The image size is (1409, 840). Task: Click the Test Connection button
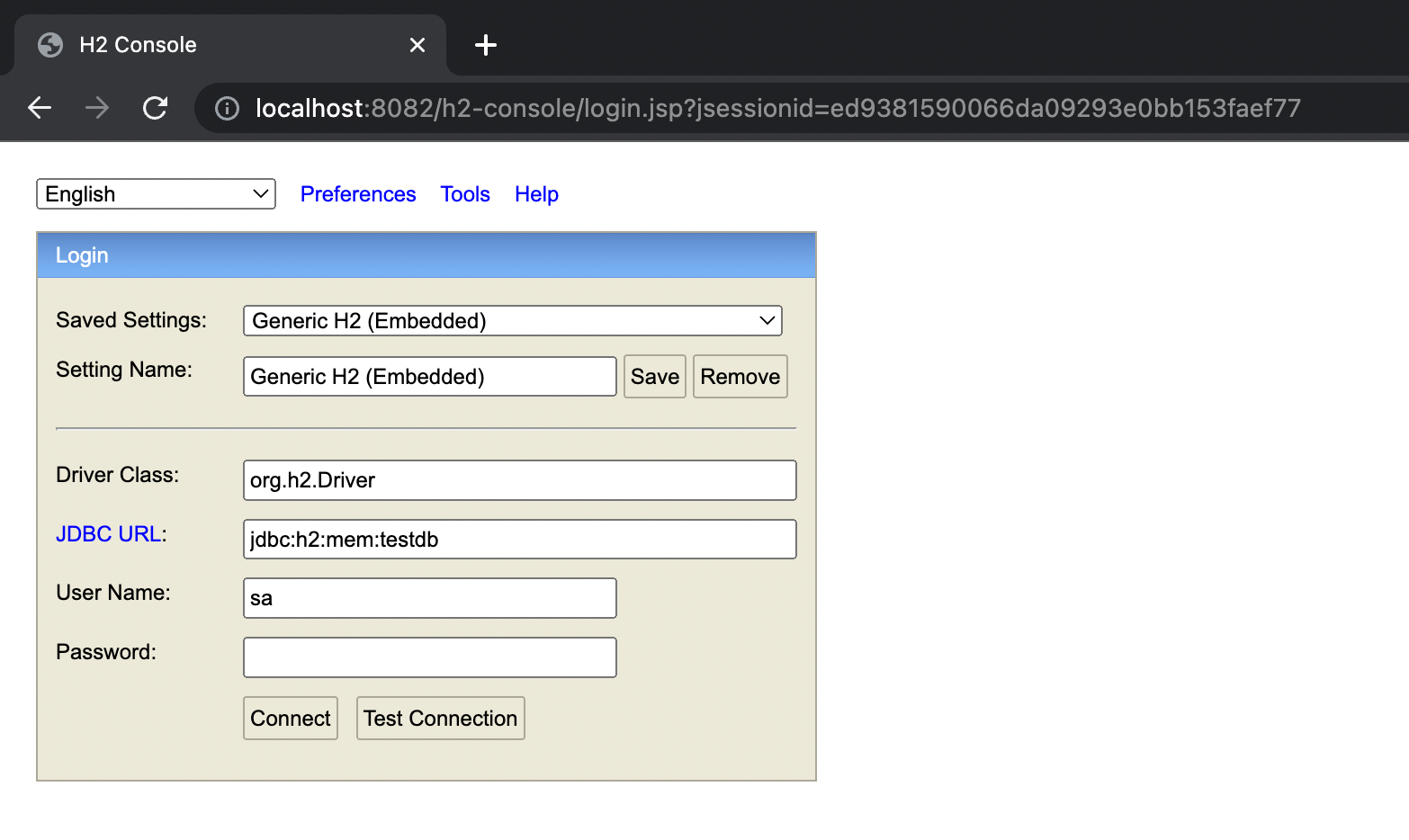pos(441,719)
